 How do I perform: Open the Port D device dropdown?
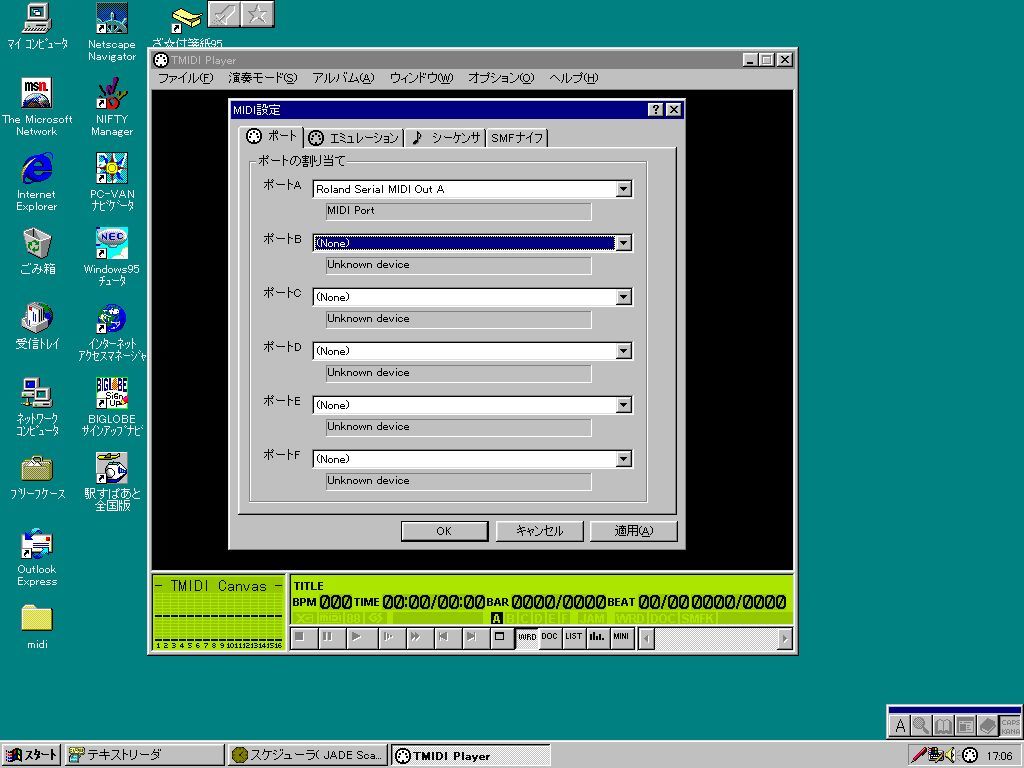pos(624,351)
